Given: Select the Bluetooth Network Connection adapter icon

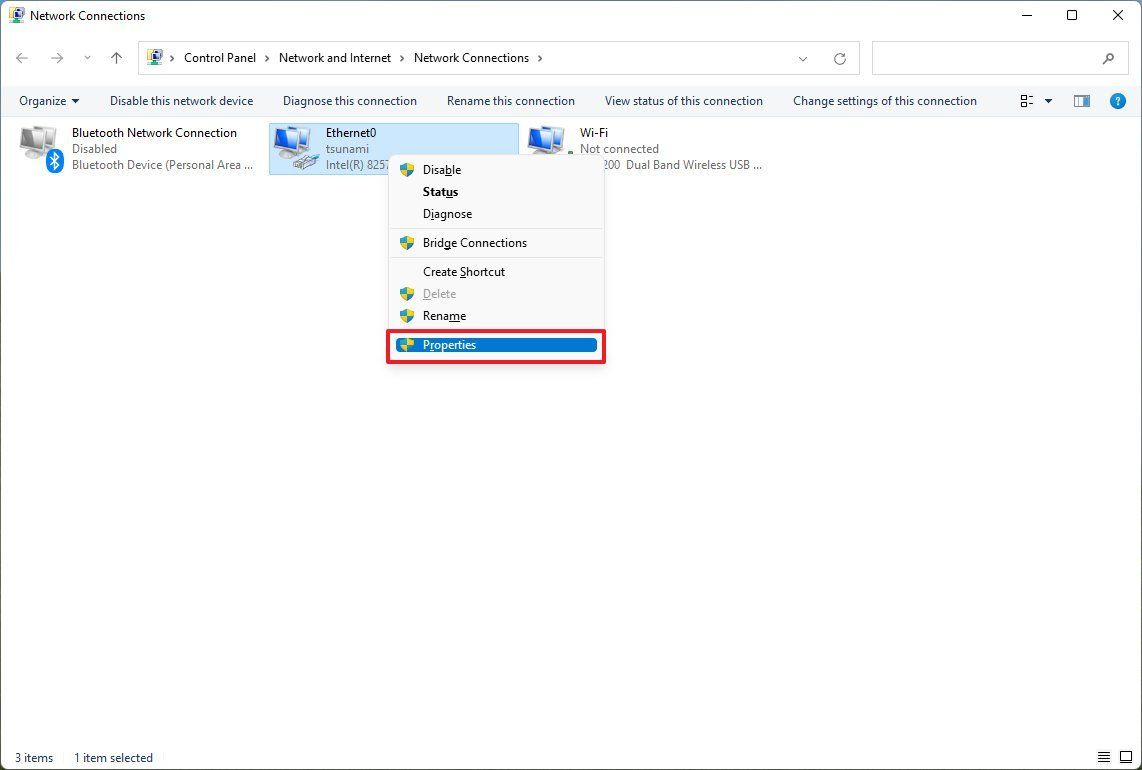Looking at the screenshot, I should pyautogui.click(x=40, y=143).
